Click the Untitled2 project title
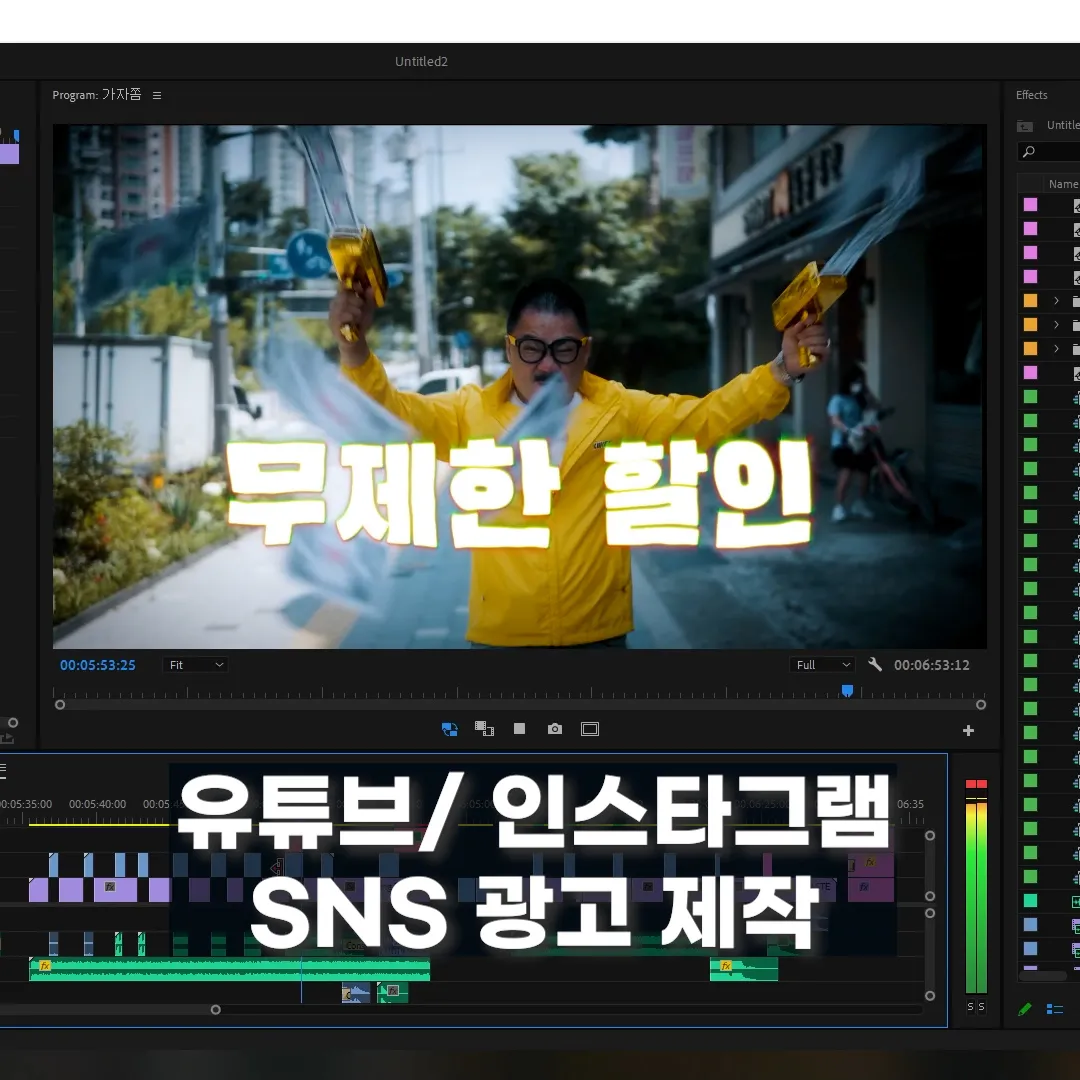The image size is (1080, 1080). coord(421,61)
